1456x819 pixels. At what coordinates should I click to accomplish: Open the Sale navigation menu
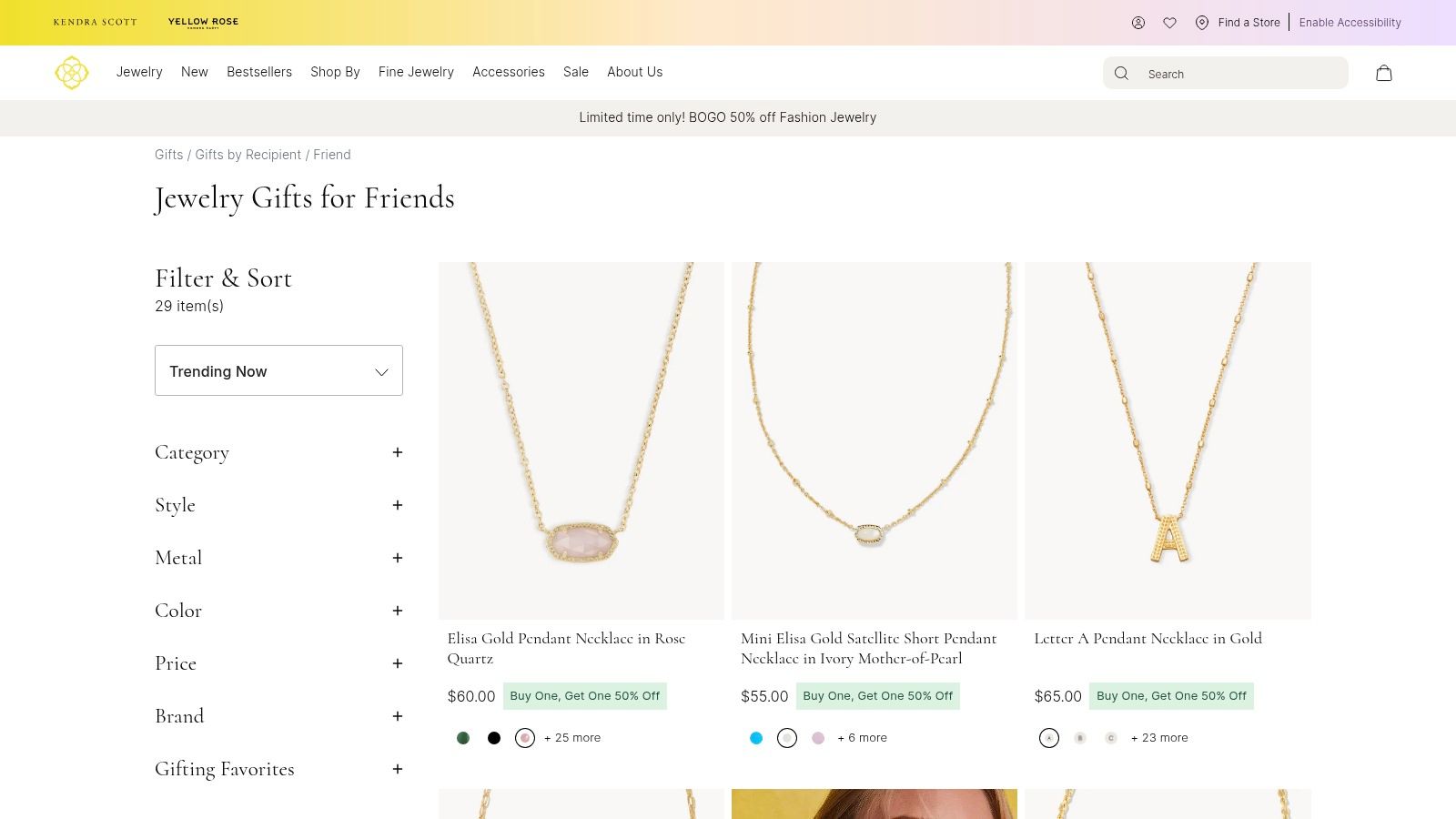pyautogui.click(x=575, y=72)
